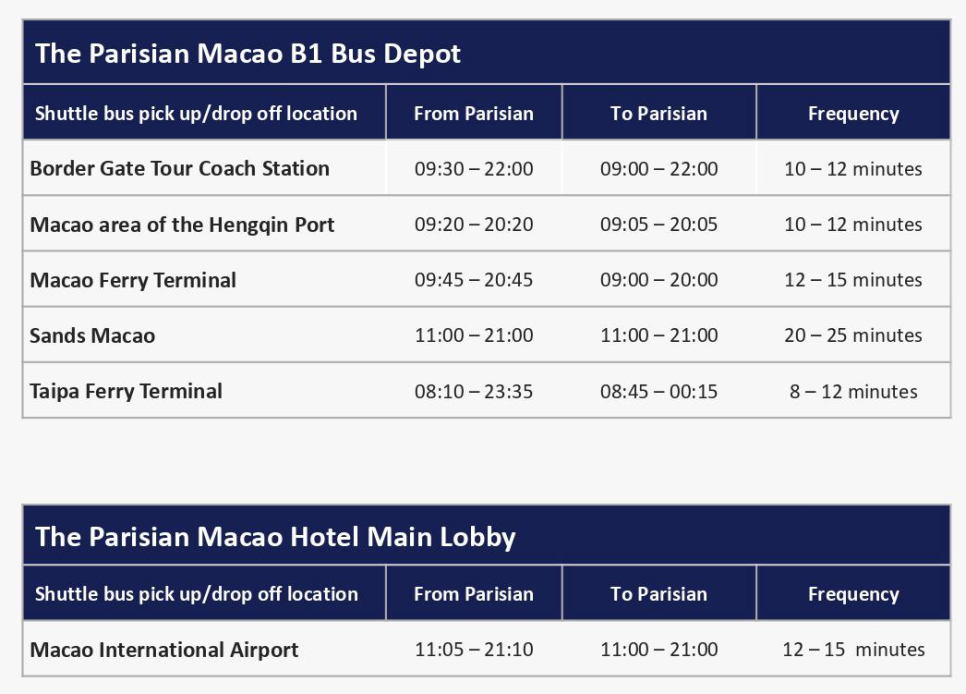The width and height of the screenshot is (966, 694).
Task: Click Frequency header in Hotel Main Lobby table
Action: (853, 594)
